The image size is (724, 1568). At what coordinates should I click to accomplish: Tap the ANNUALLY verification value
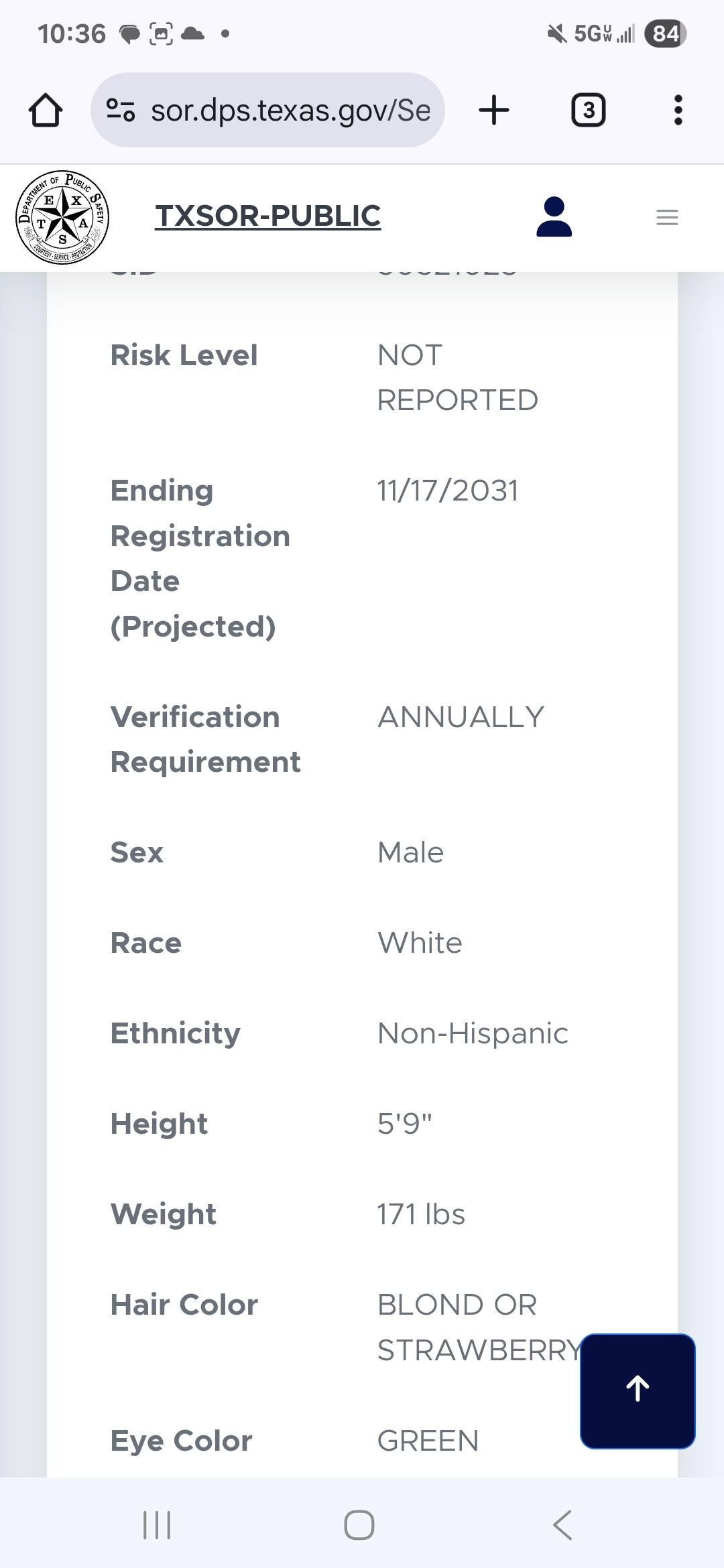pyautogui.click(x=461, y=717)
